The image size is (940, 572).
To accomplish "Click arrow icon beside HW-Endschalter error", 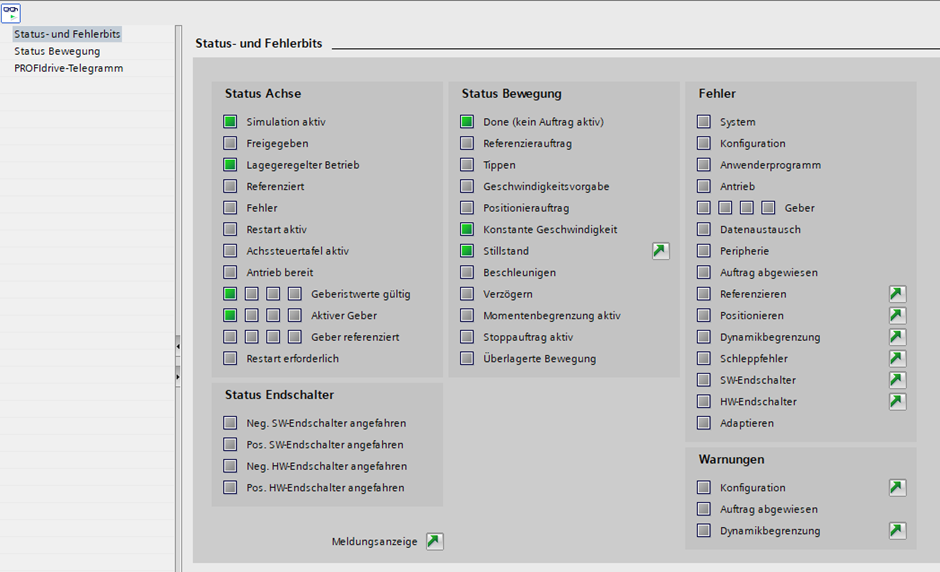I will [x=897, y=402].
